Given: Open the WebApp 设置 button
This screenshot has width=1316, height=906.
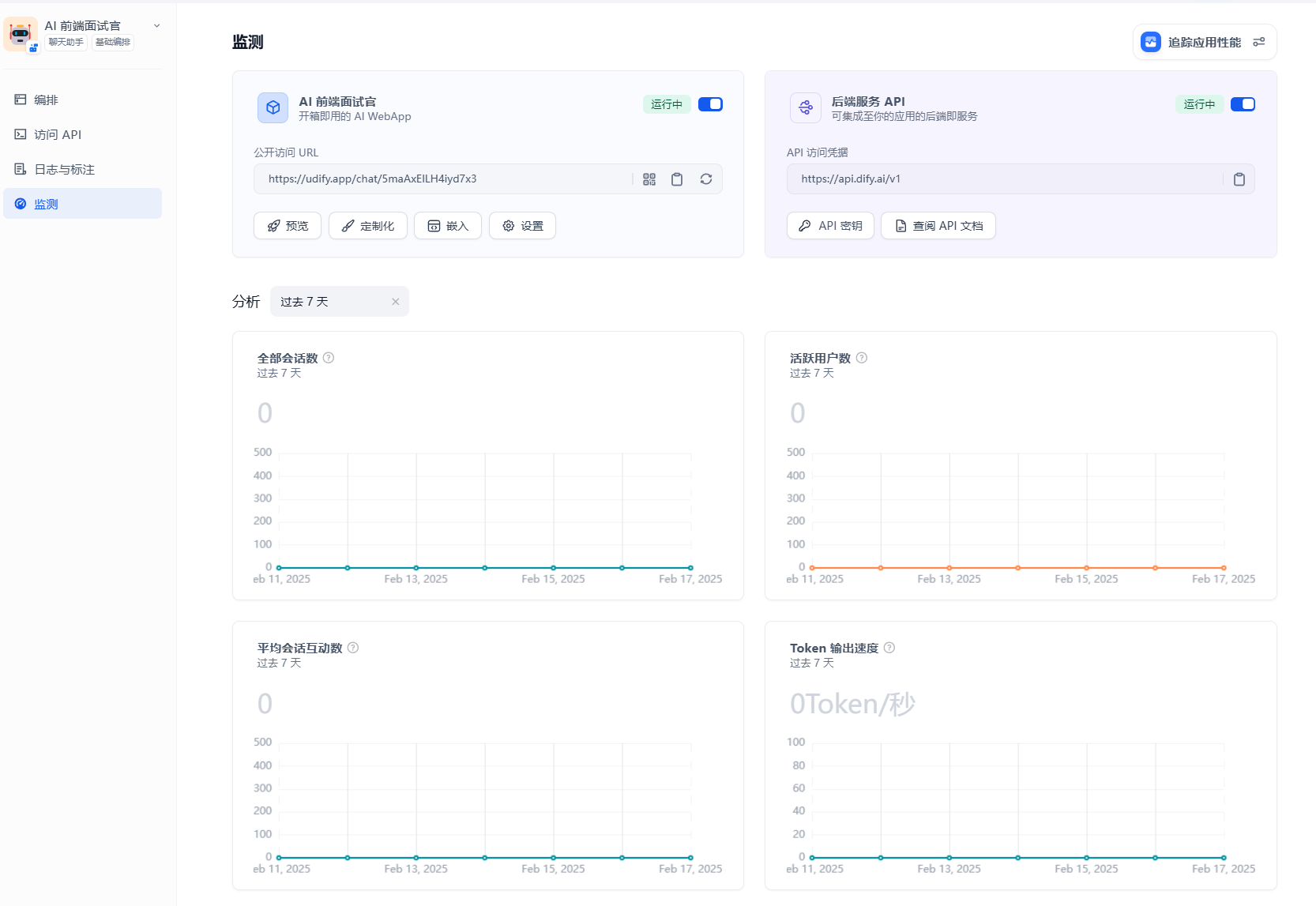Looking at the screenshot, I should (x=522, y=226).
